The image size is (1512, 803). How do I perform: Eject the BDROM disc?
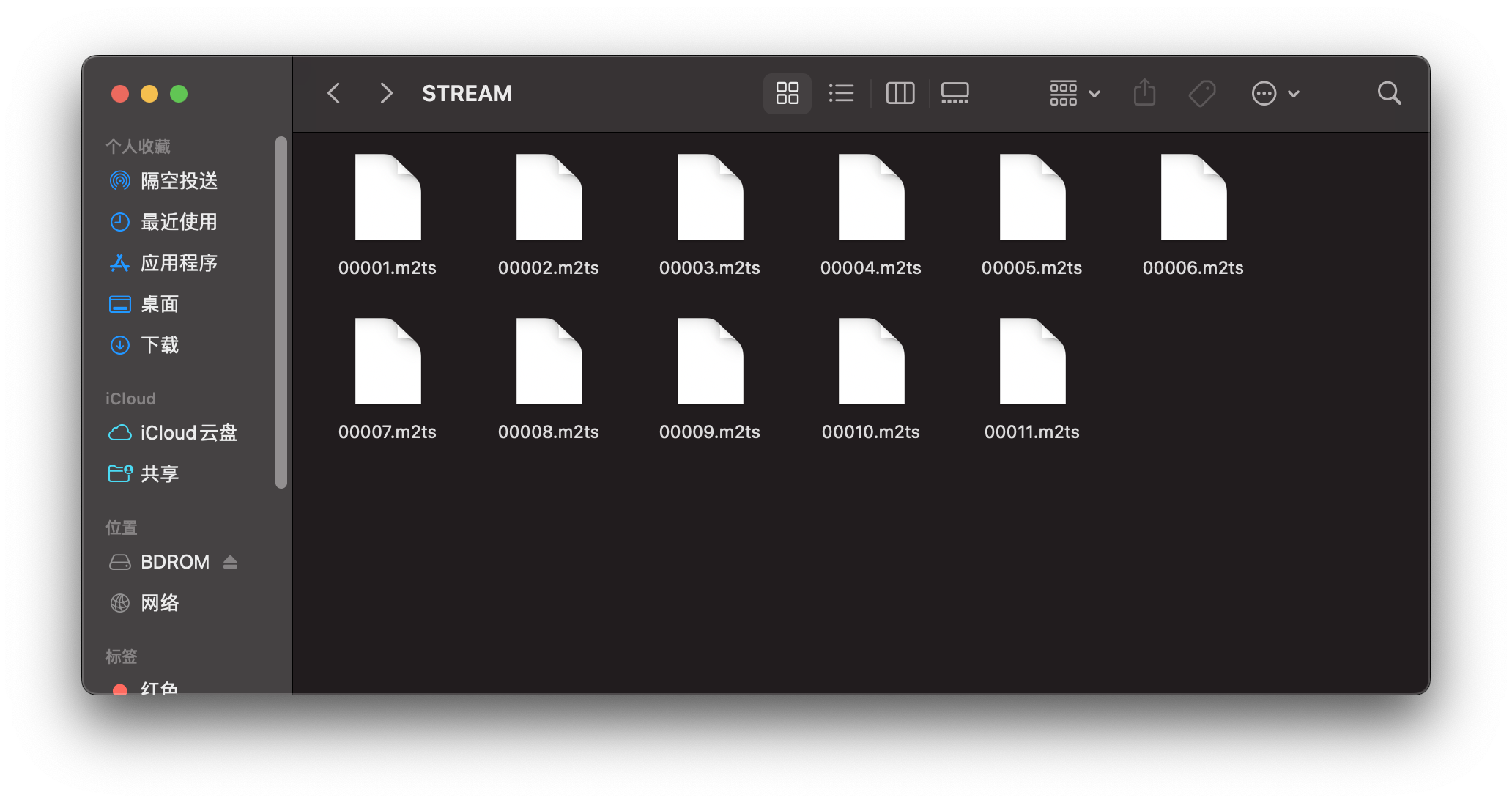230,562
